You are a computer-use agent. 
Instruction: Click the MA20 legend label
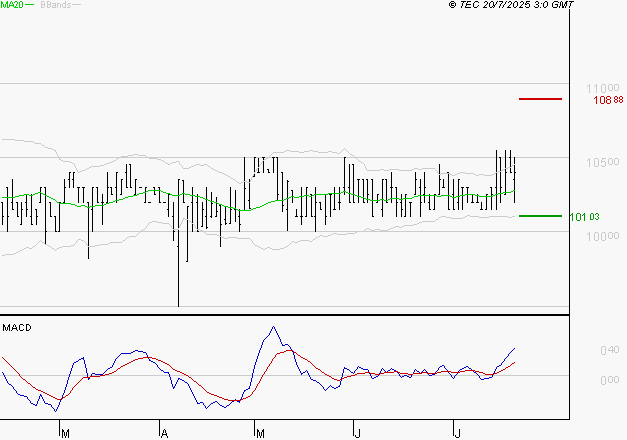11,6
